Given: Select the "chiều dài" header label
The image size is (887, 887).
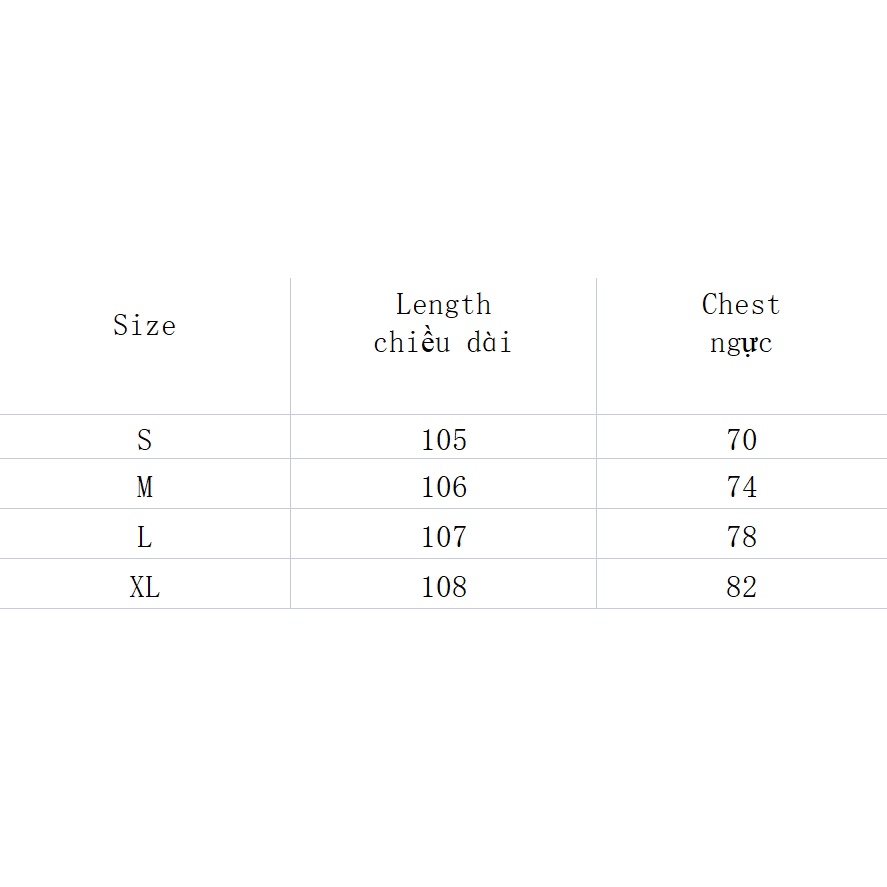Looking at the screenshot, I should click(x=442, y=343).
